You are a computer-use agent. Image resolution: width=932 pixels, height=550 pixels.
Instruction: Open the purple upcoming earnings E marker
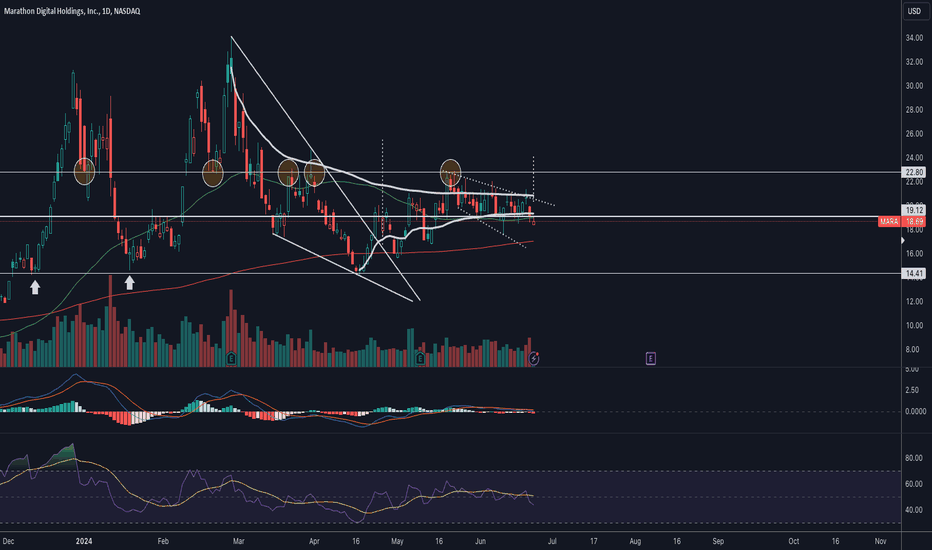651,358
